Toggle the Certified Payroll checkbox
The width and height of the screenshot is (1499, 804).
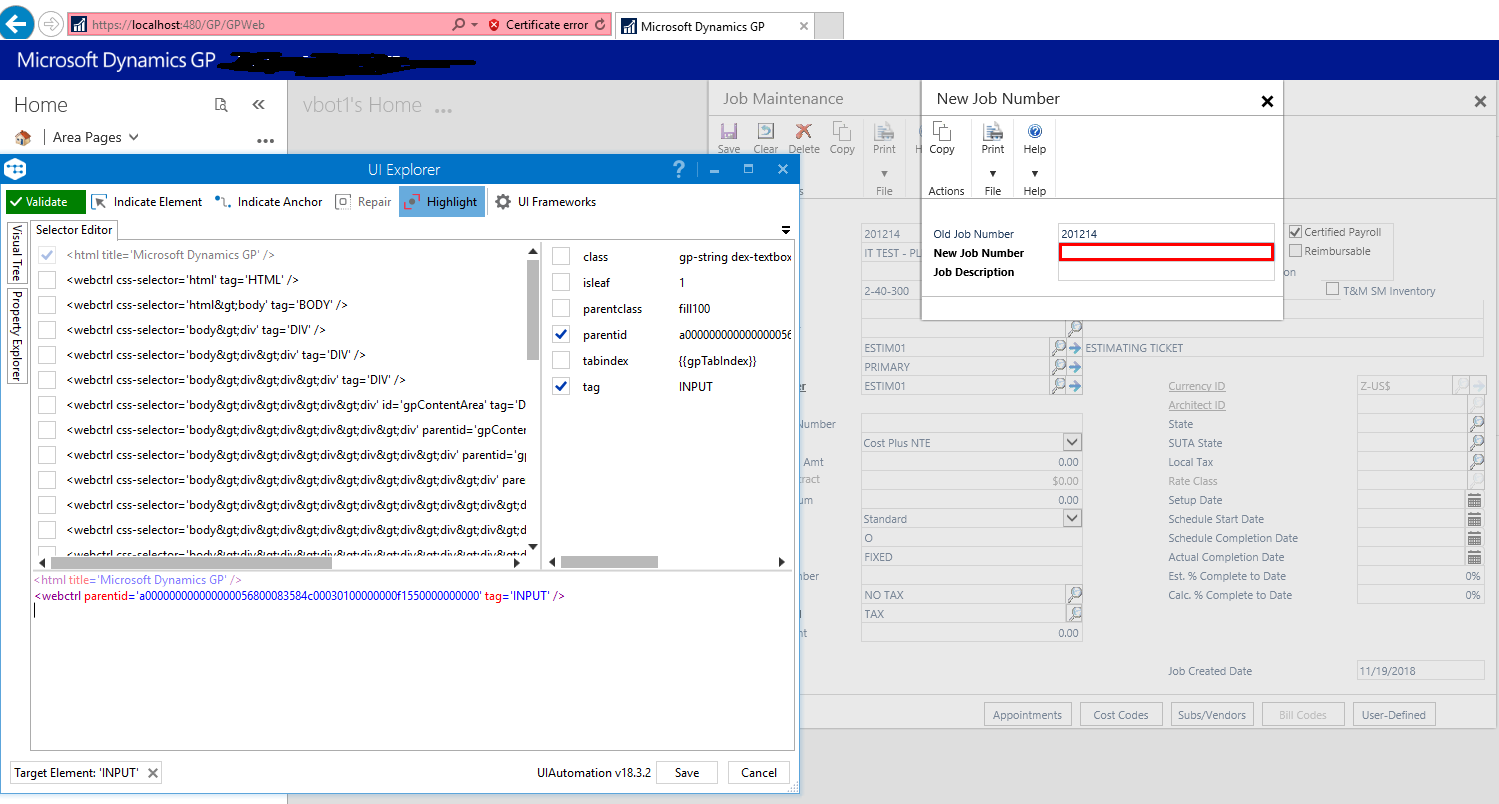pos(1296,232)
